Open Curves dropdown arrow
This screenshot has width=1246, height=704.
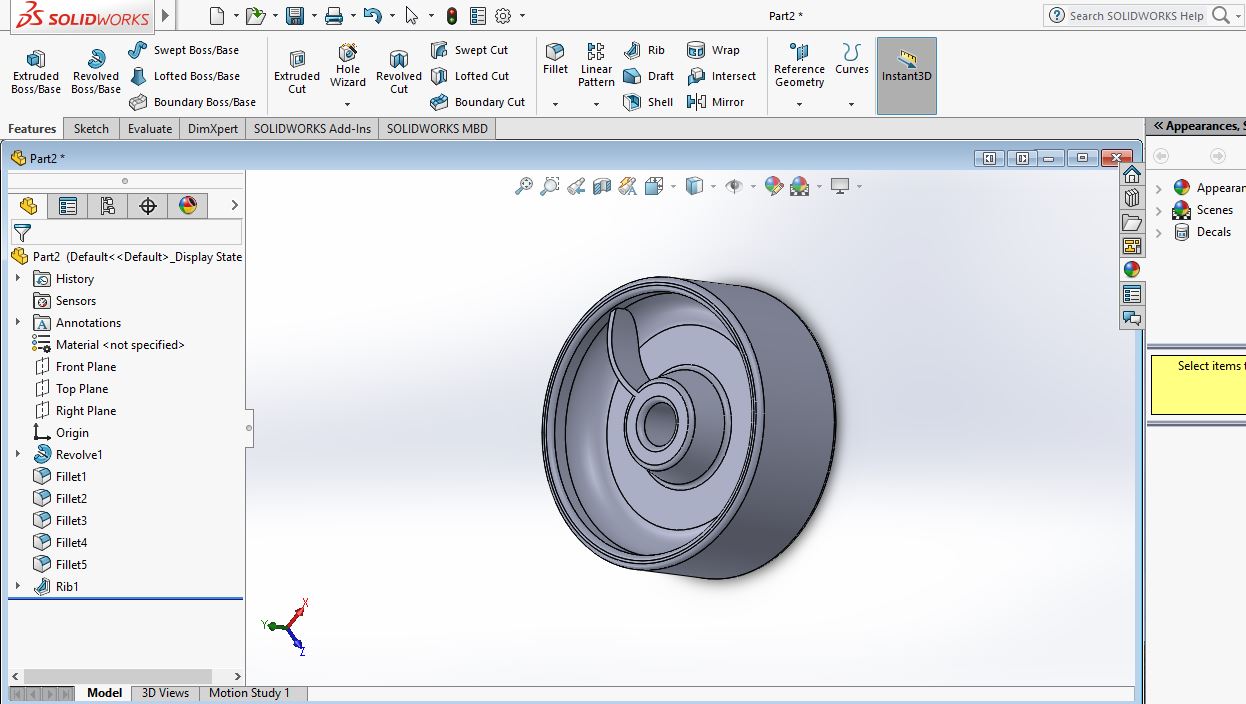click(x=852, y=104)
